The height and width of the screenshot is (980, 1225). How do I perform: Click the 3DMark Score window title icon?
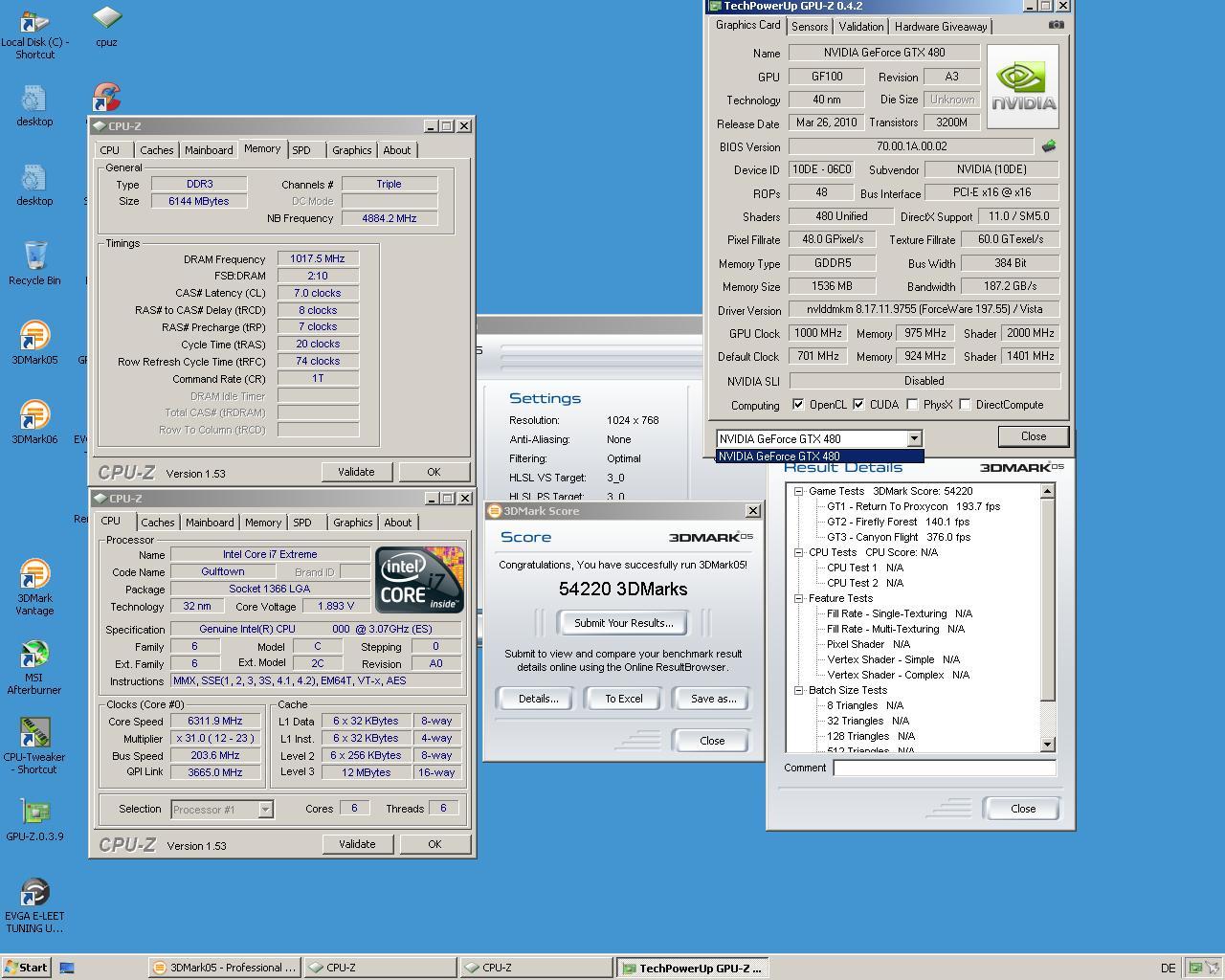pos(495,511)
